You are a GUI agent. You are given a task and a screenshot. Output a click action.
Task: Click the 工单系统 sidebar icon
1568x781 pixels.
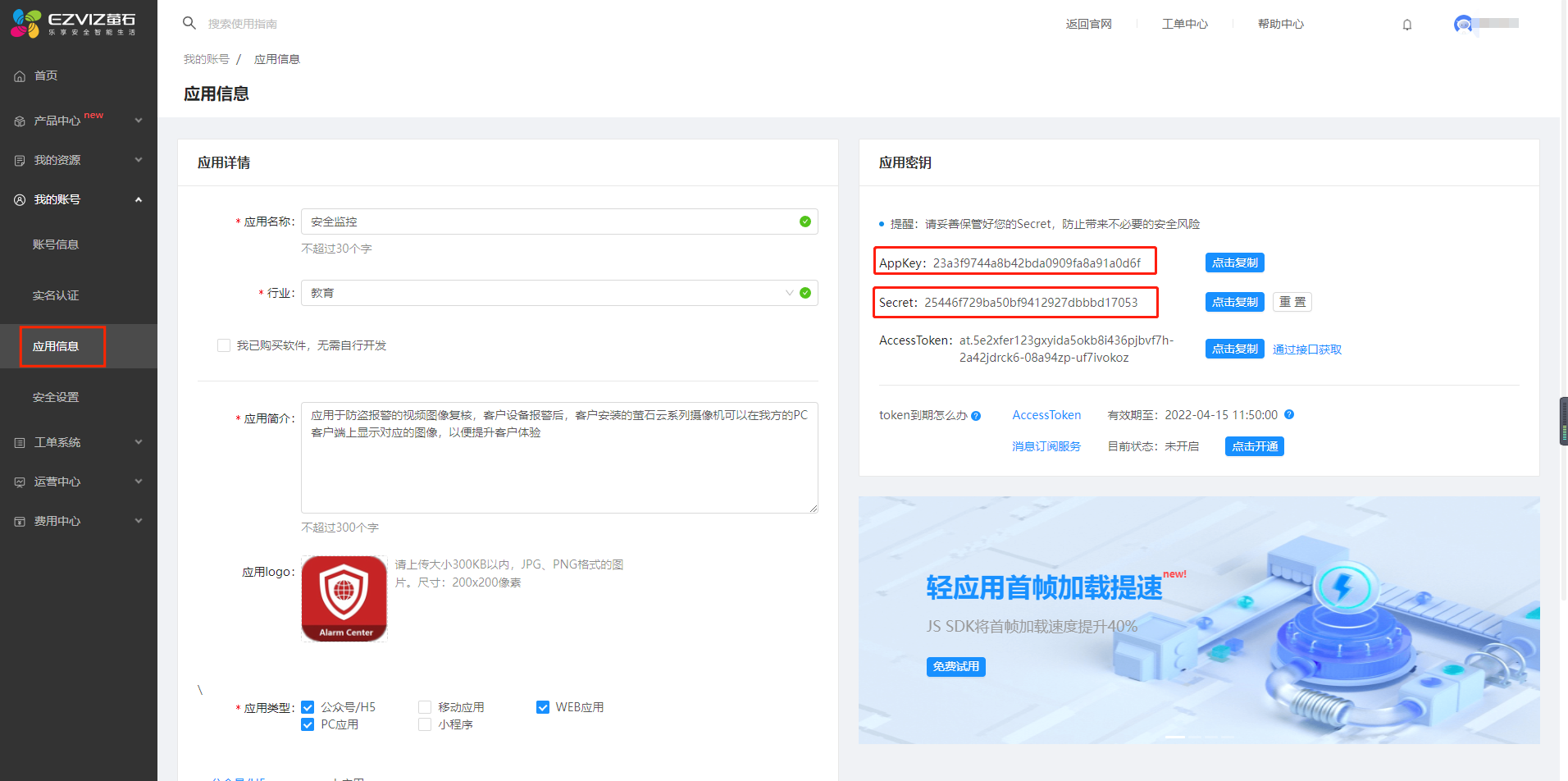pos(20,443)
